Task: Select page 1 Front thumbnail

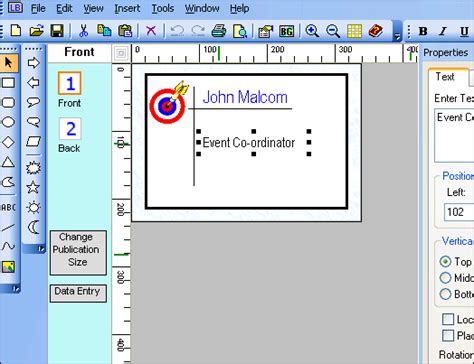Action: (x=70, y=83)
